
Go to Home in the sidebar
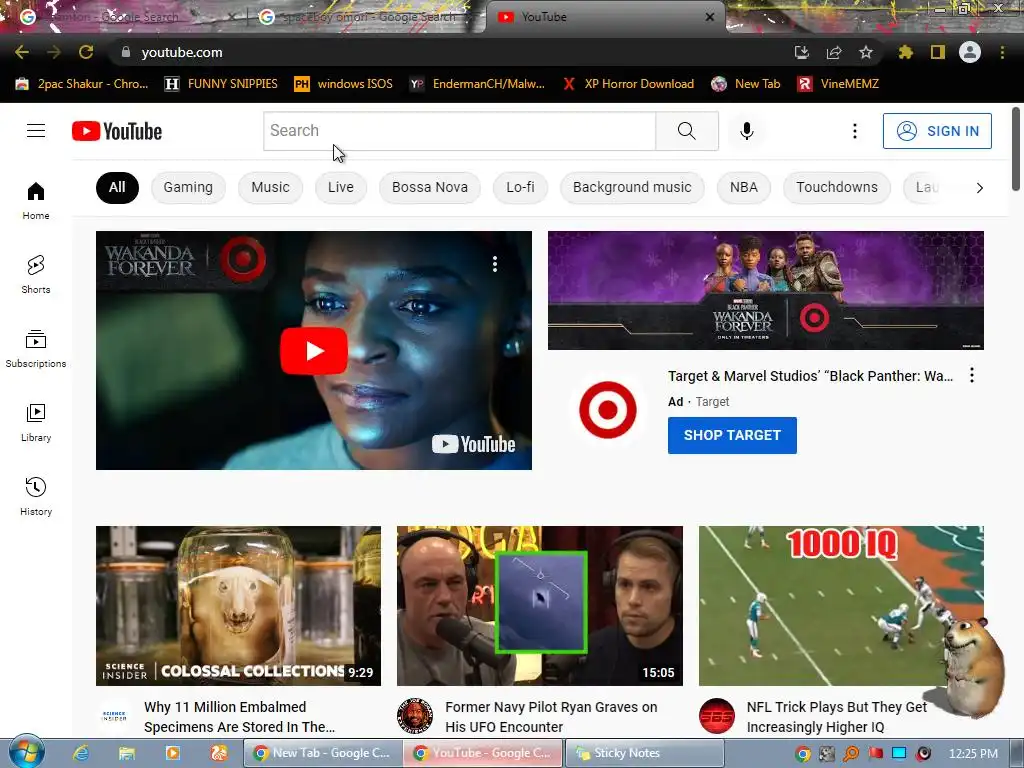(x=36, y=200)
